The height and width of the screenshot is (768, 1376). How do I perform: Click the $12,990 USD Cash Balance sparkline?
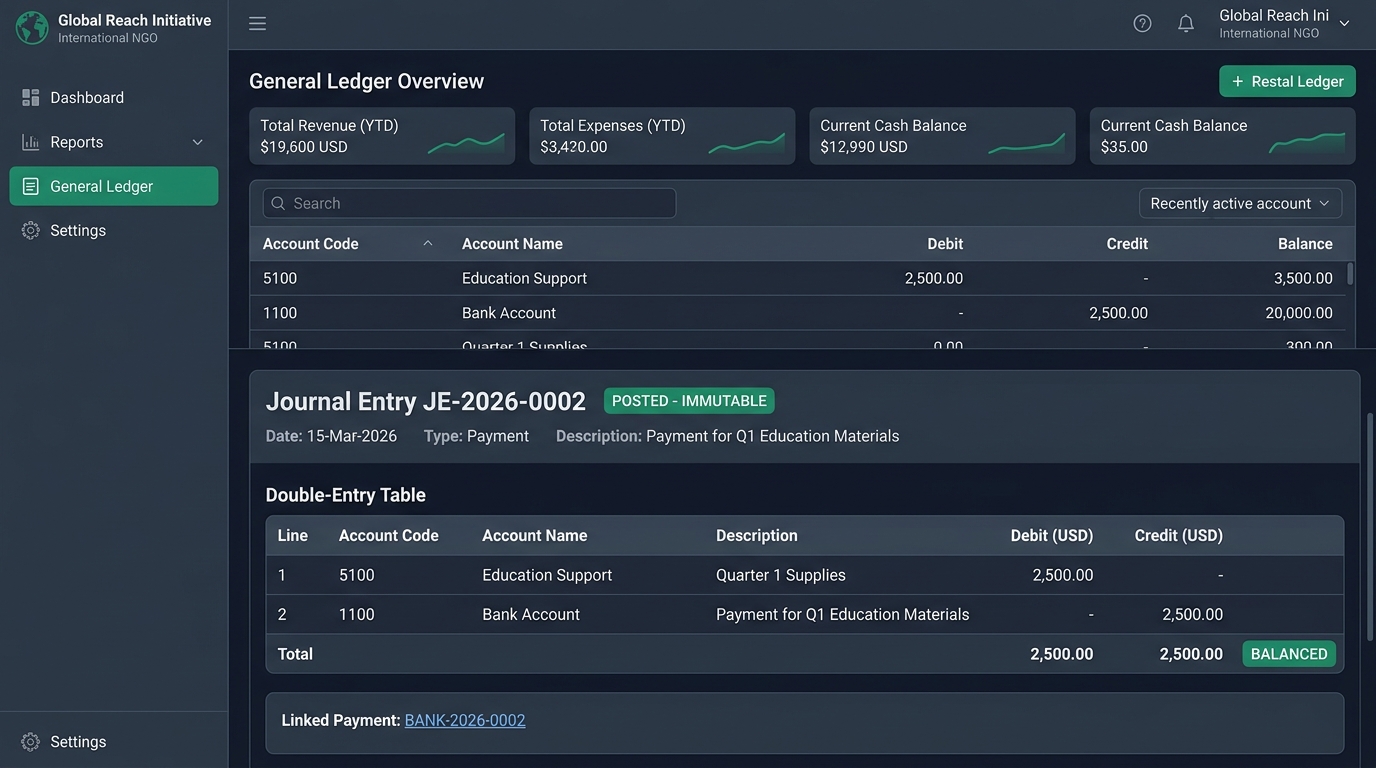click(1027, 144)
